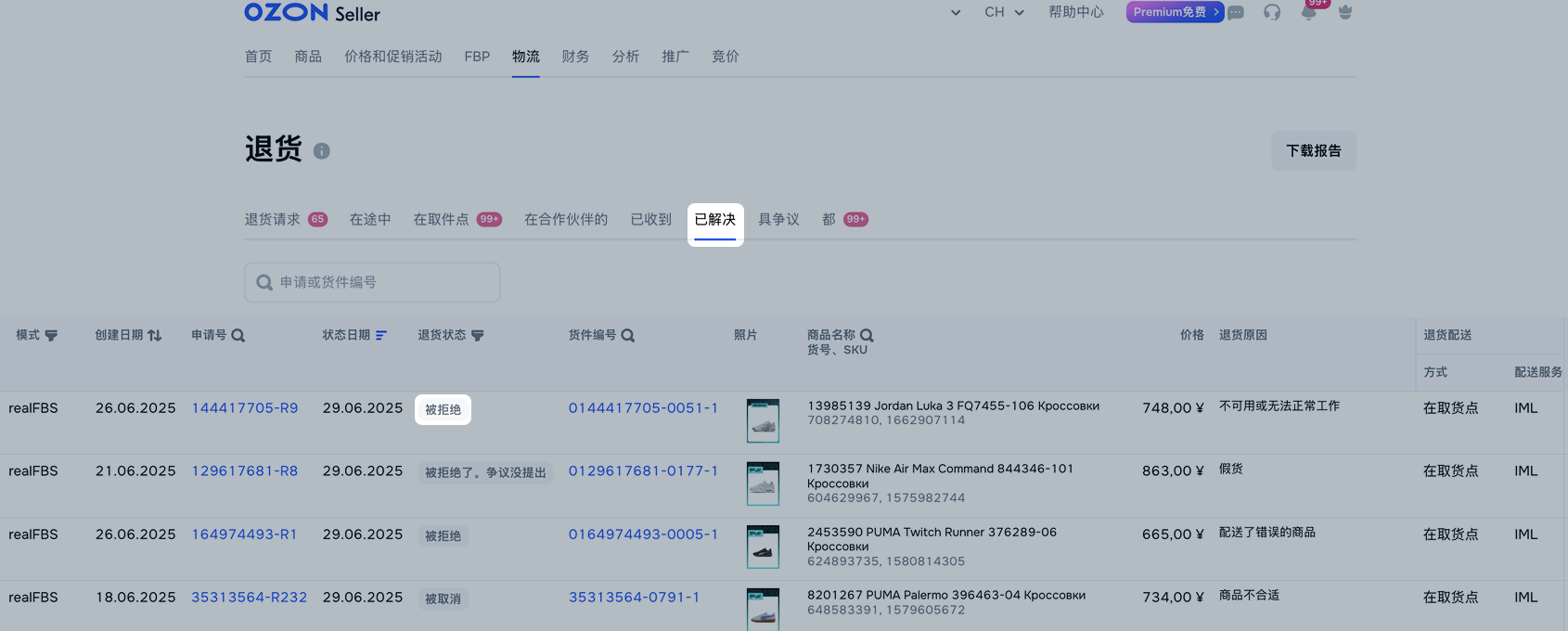Image resolution: width=1568 pixels, height=631 pixels.
Task: Click the Premium免费 button
Action: click(x=1175, y=12)
